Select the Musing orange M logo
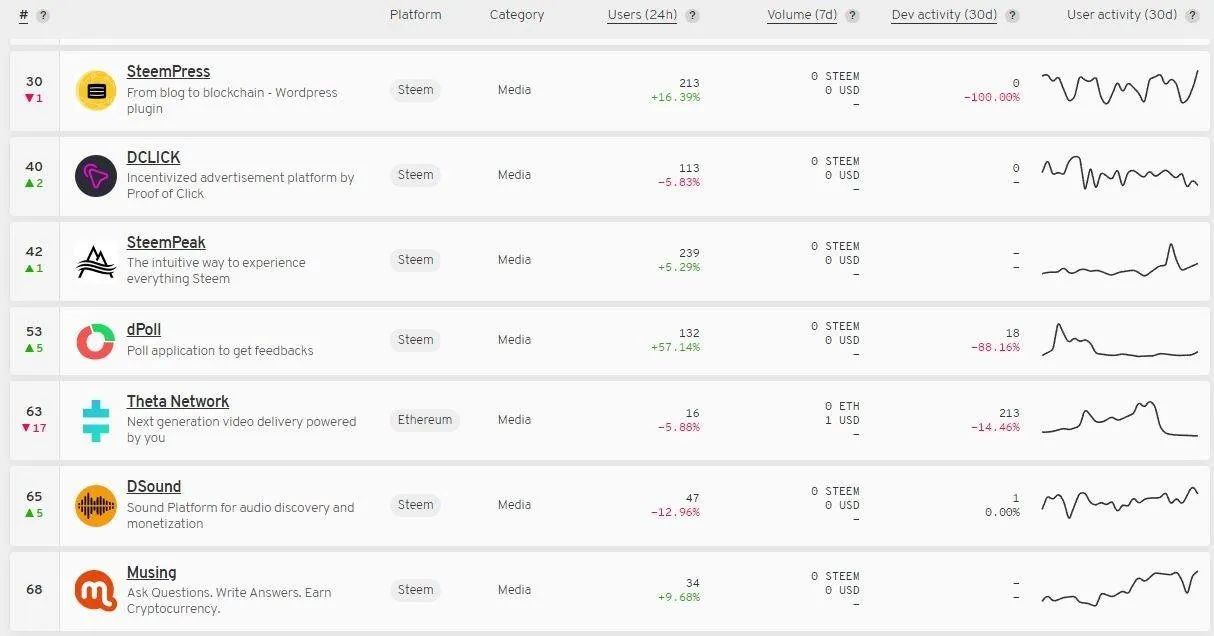 click(x=96, y=591)
